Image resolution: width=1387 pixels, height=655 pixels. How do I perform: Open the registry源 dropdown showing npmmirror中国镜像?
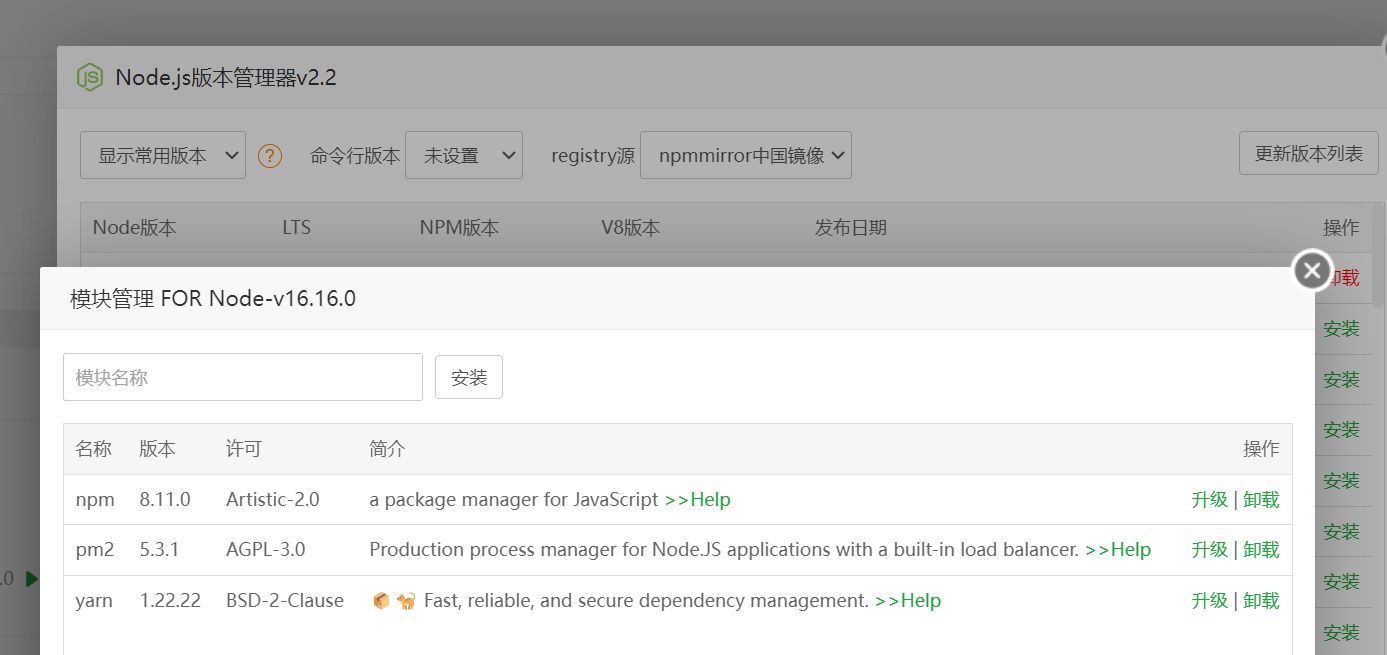(x=746, y=155)
